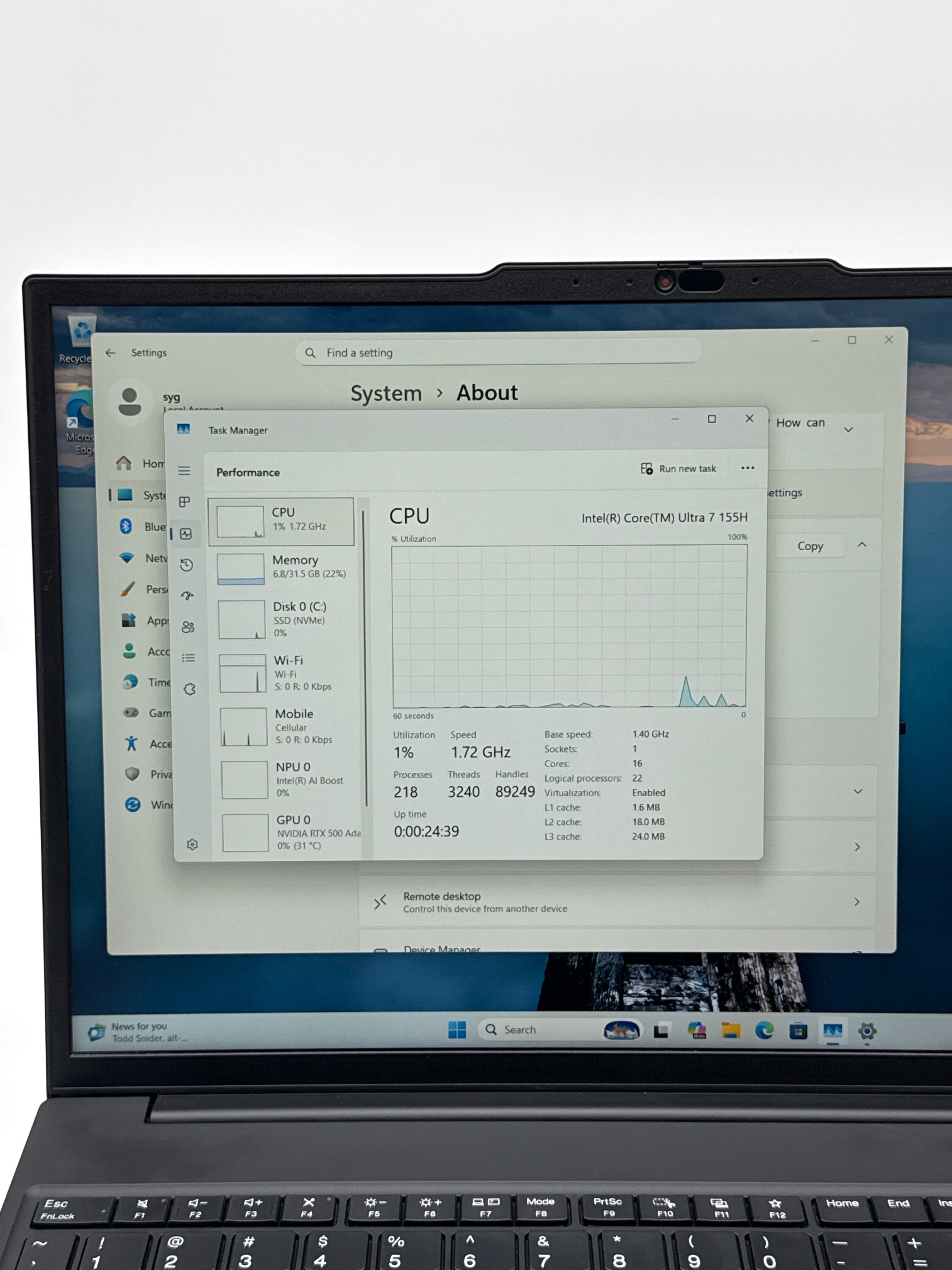952x1270 pixels.
Task: Open Windows Start button on taskbar
Action: point(457,1029)
